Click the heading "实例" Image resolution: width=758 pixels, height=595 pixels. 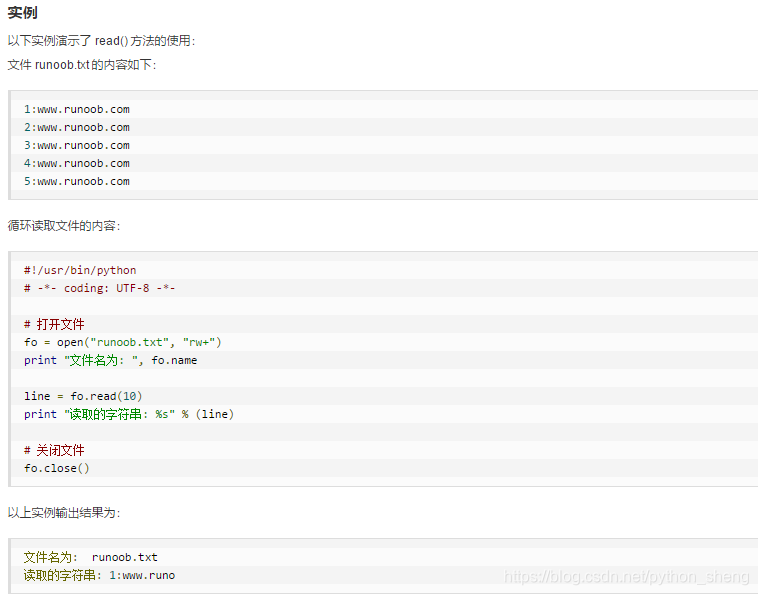pyautogui.click(x=23, y=13)
